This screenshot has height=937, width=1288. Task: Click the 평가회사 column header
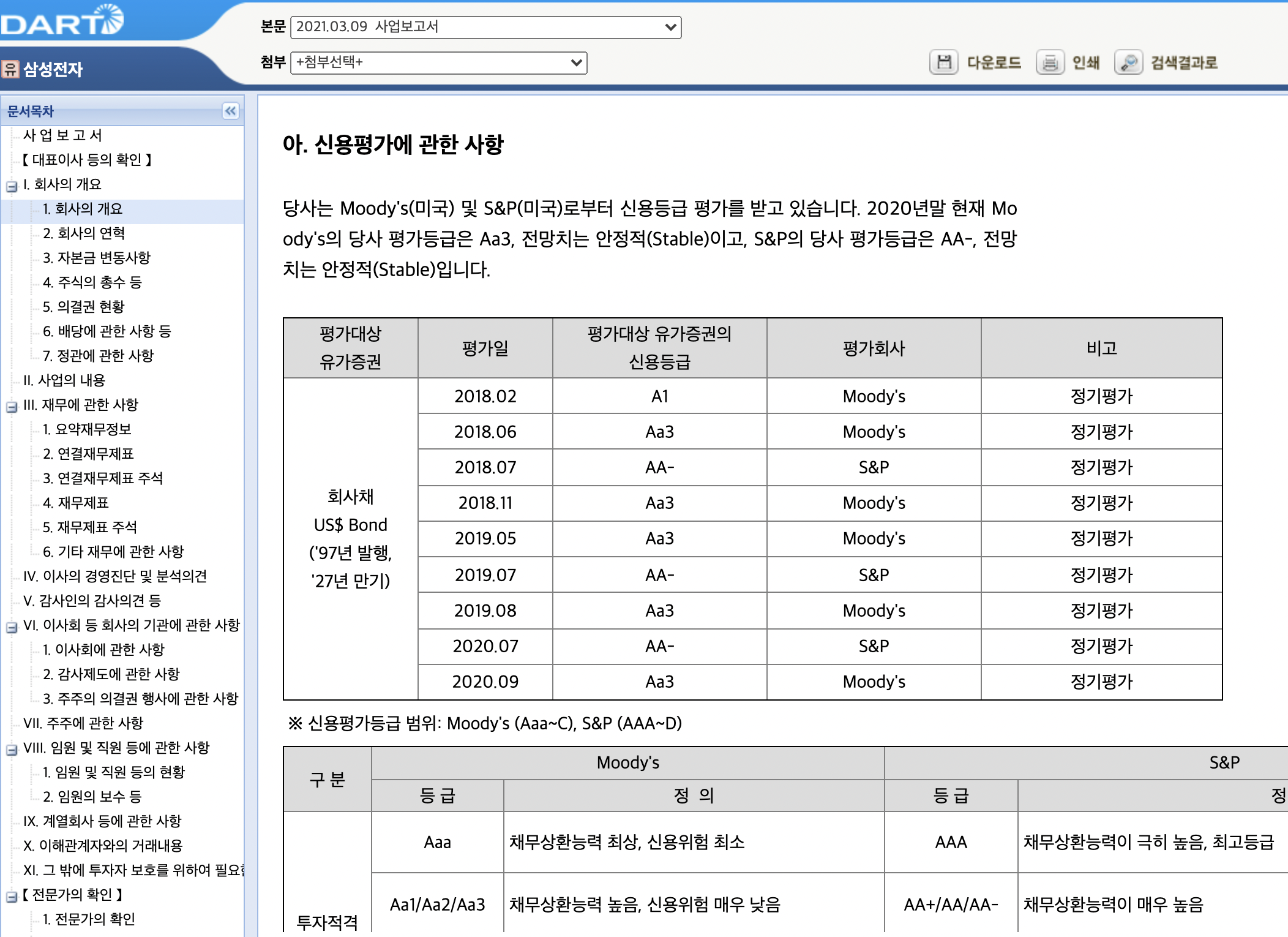click(874, 348)
